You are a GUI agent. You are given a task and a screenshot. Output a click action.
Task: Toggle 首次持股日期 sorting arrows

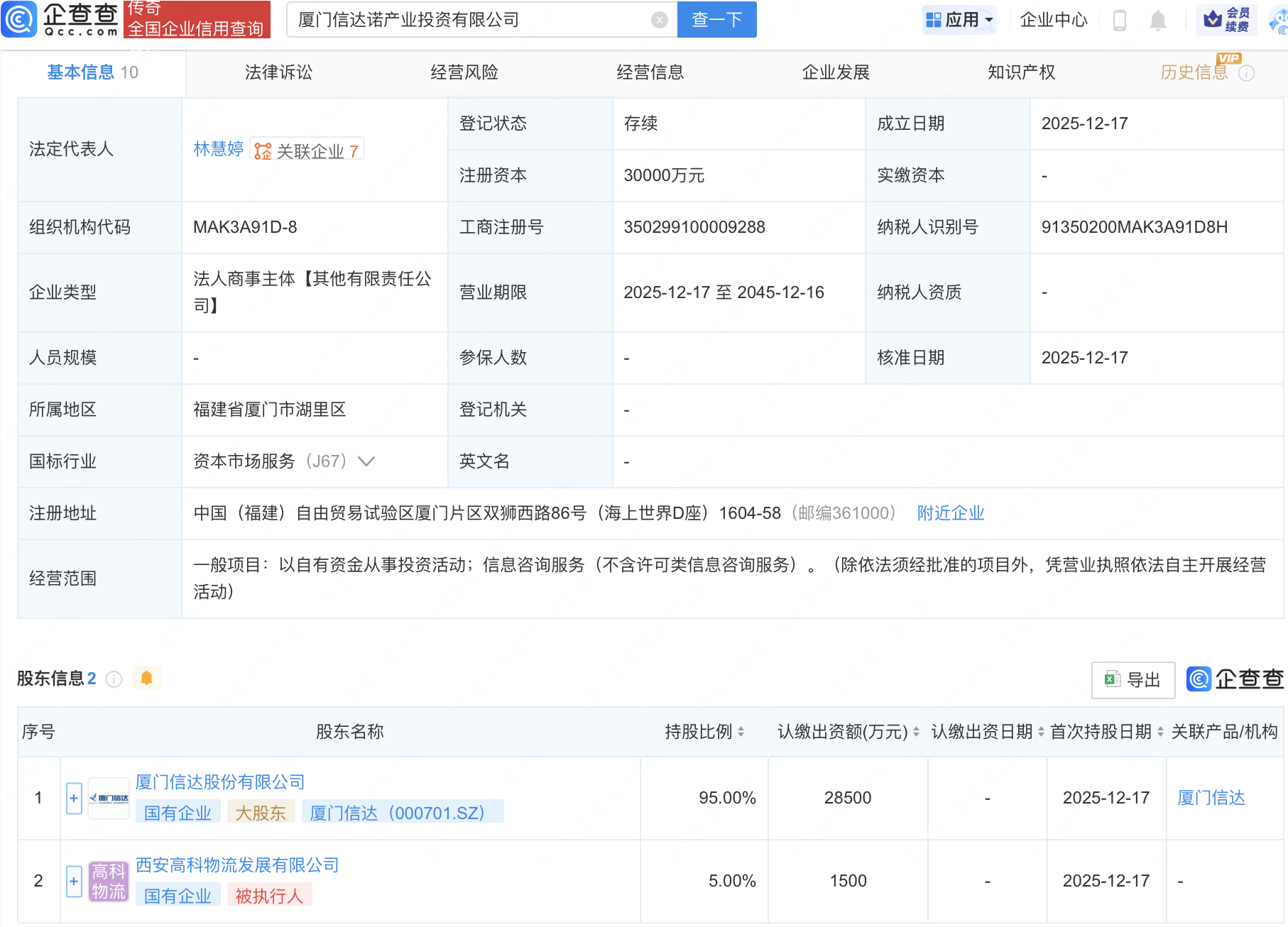[1159, 732]
